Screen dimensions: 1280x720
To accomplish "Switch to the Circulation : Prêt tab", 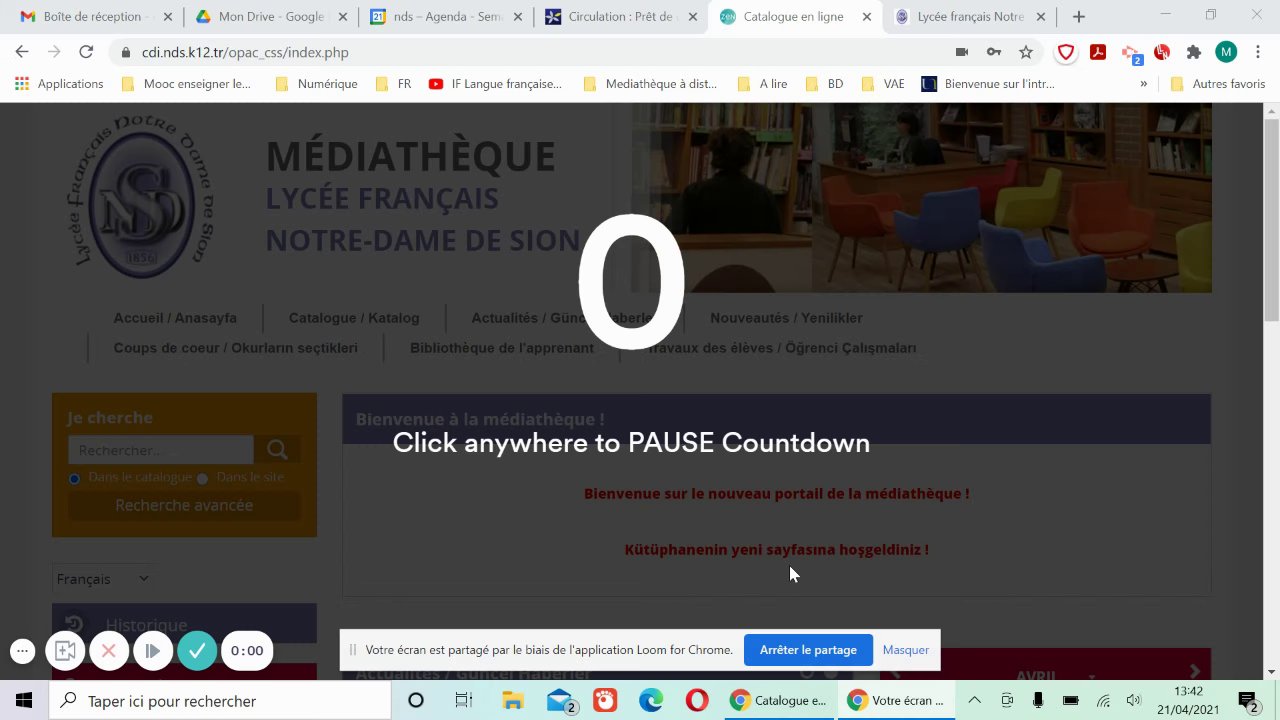I will click(x=621, y=17).
